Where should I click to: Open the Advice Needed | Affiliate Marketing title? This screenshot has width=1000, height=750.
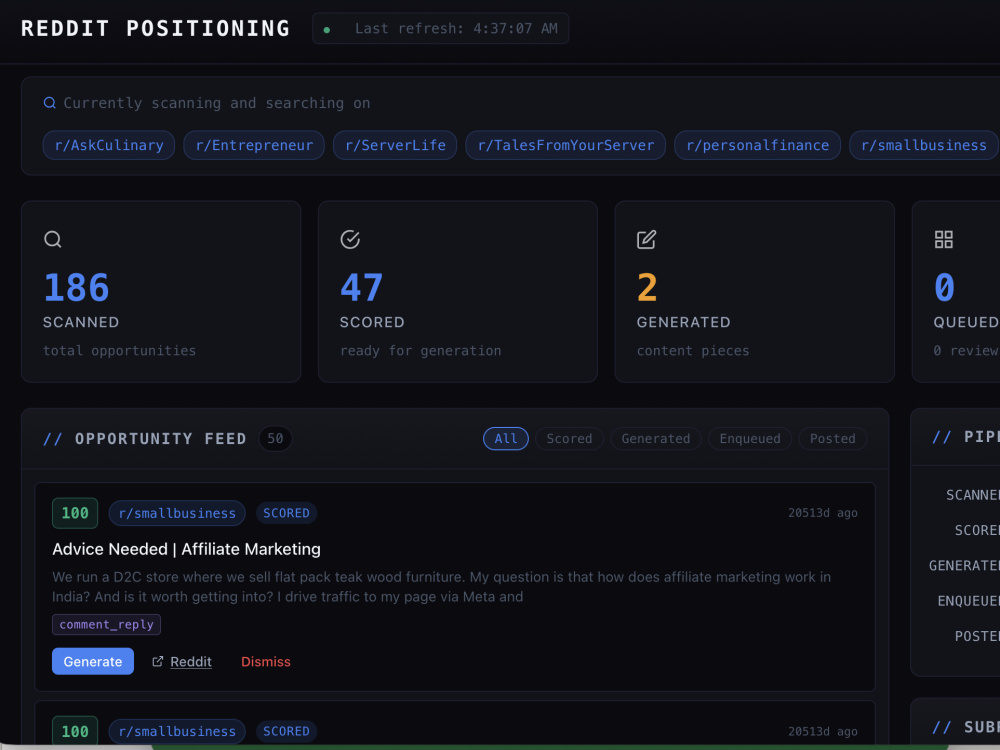pos(186,549)
